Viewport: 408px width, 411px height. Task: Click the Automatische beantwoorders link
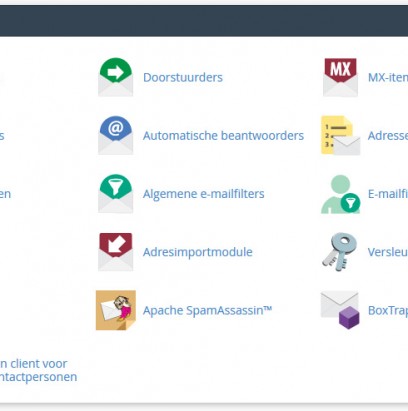223,136
